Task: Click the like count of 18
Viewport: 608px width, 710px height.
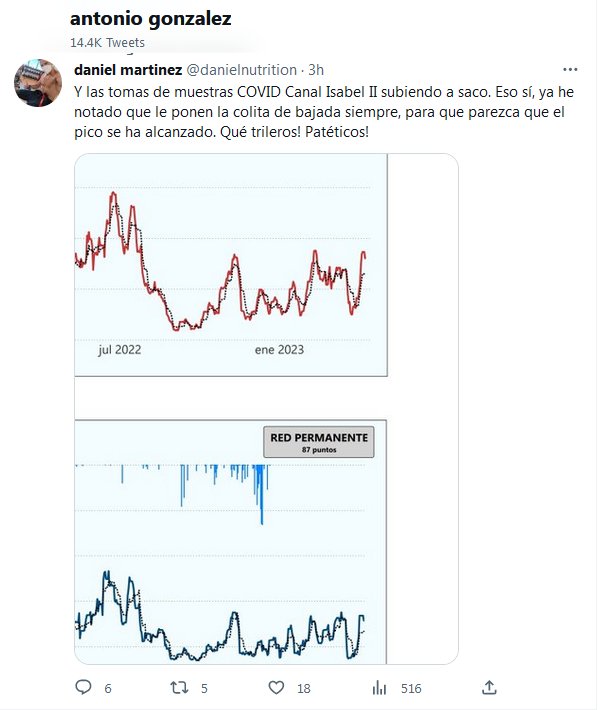Action: (304, 689)
